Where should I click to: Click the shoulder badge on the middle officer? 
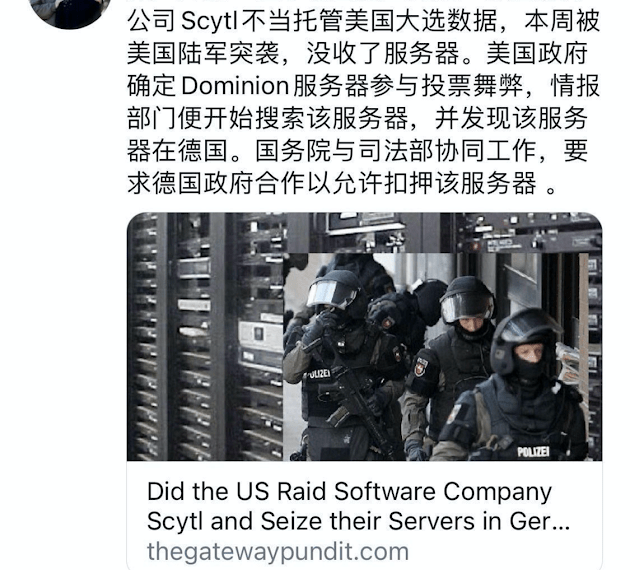coord(420,366)
